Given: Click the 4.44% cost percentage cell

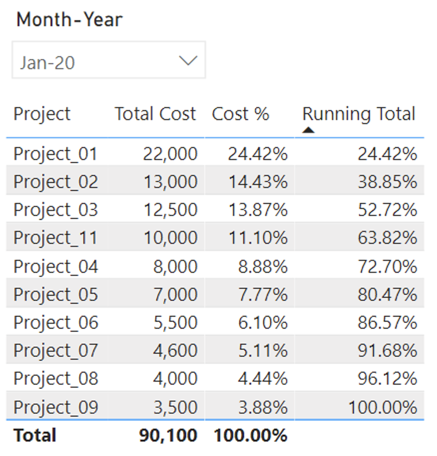Looking at the screenshot, I should click(x=263, y=379).
